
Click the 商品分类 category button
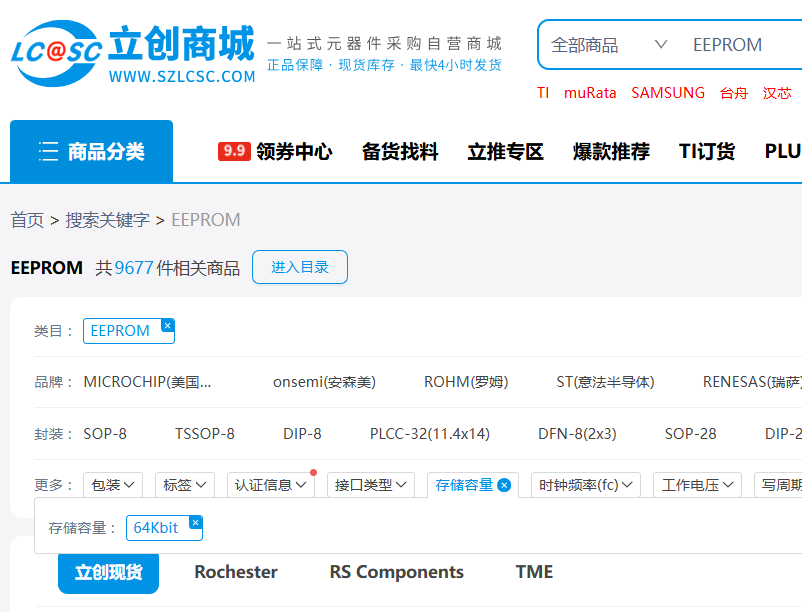[92, 151]
